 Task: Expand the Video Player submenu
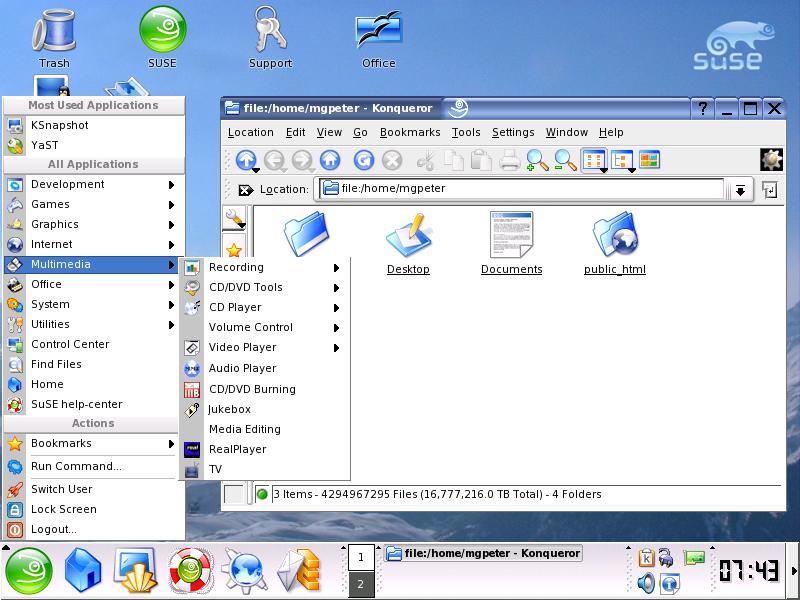click(265, 347)
